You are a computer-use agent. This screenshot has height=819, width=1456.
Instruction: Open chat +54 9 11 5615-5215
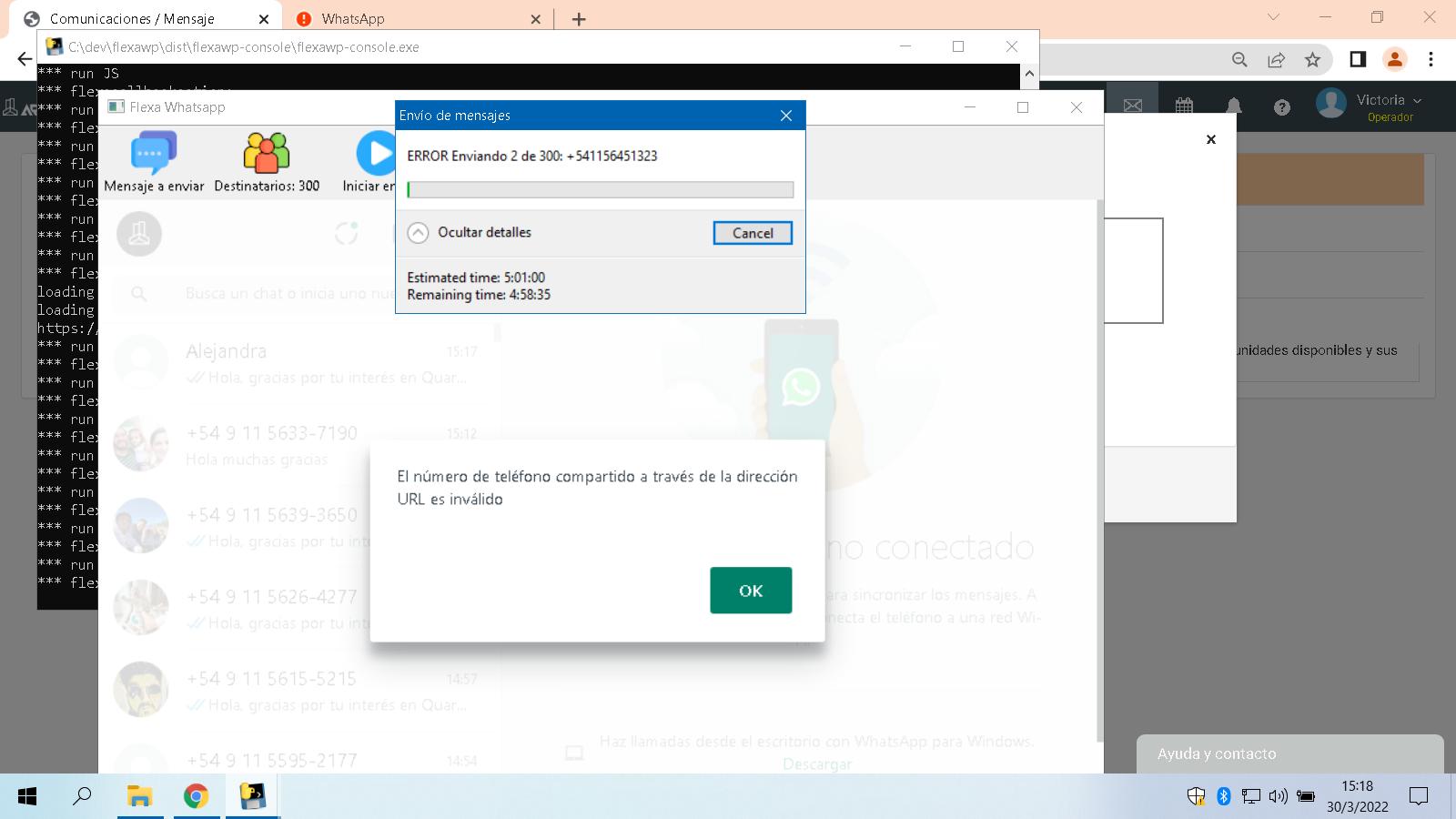click(x=299, y=691)
